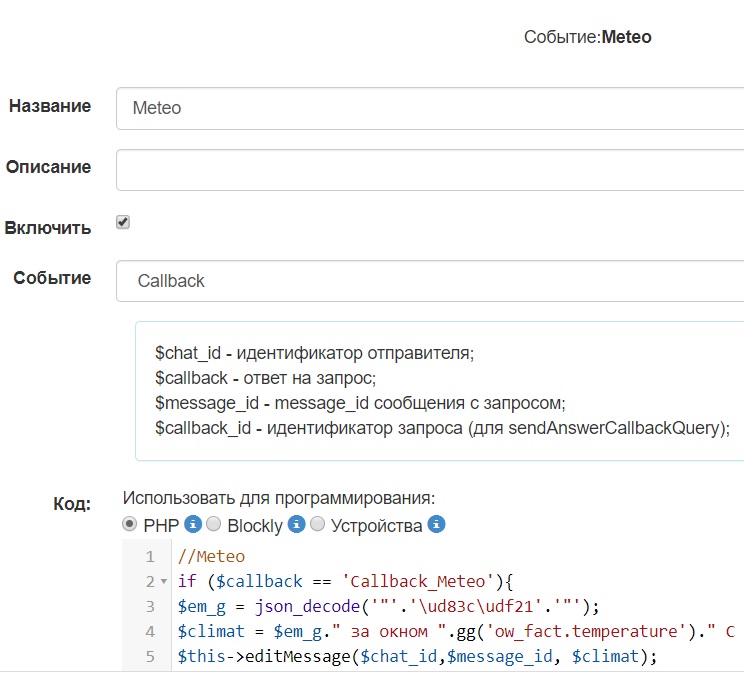Click line number 4 in editor gutter
Image resolution: width=744 pixels, height=678 pixels.
pos(149,631)
